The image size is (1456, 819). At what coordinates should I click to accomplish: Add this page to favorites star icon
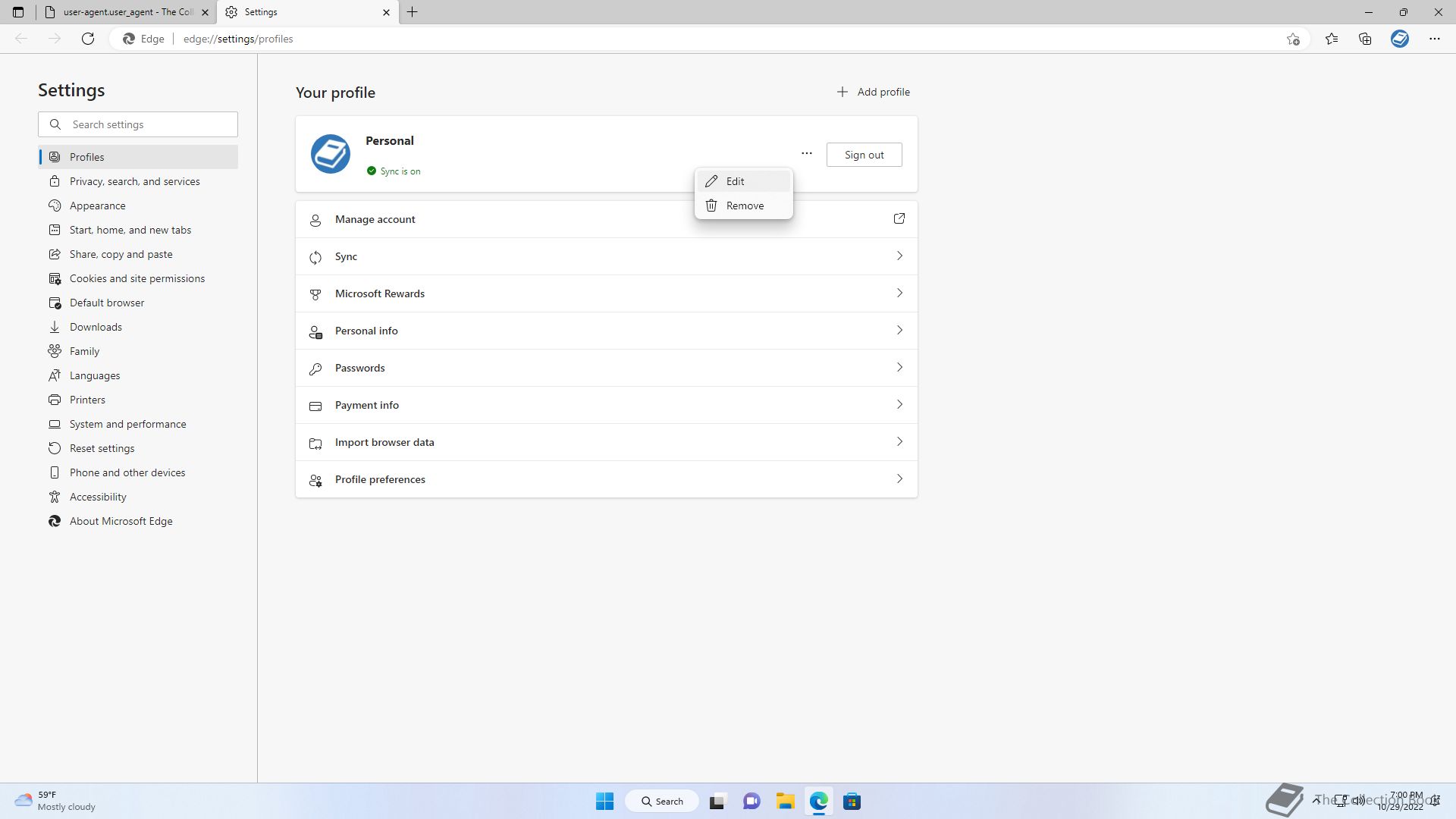tap(1293, 39)
